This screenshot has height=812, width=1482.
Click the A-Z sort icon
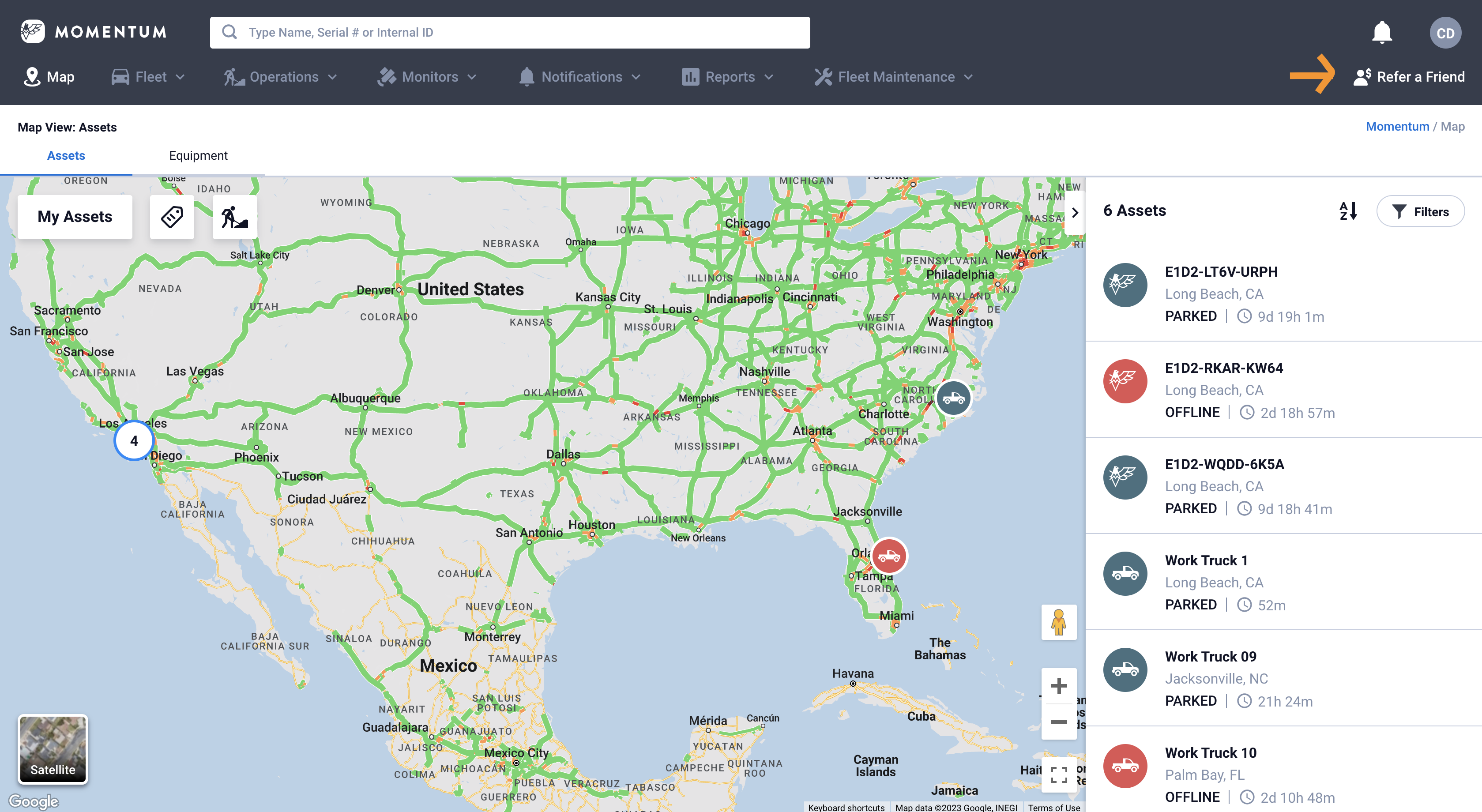[x=1348, y=211]
